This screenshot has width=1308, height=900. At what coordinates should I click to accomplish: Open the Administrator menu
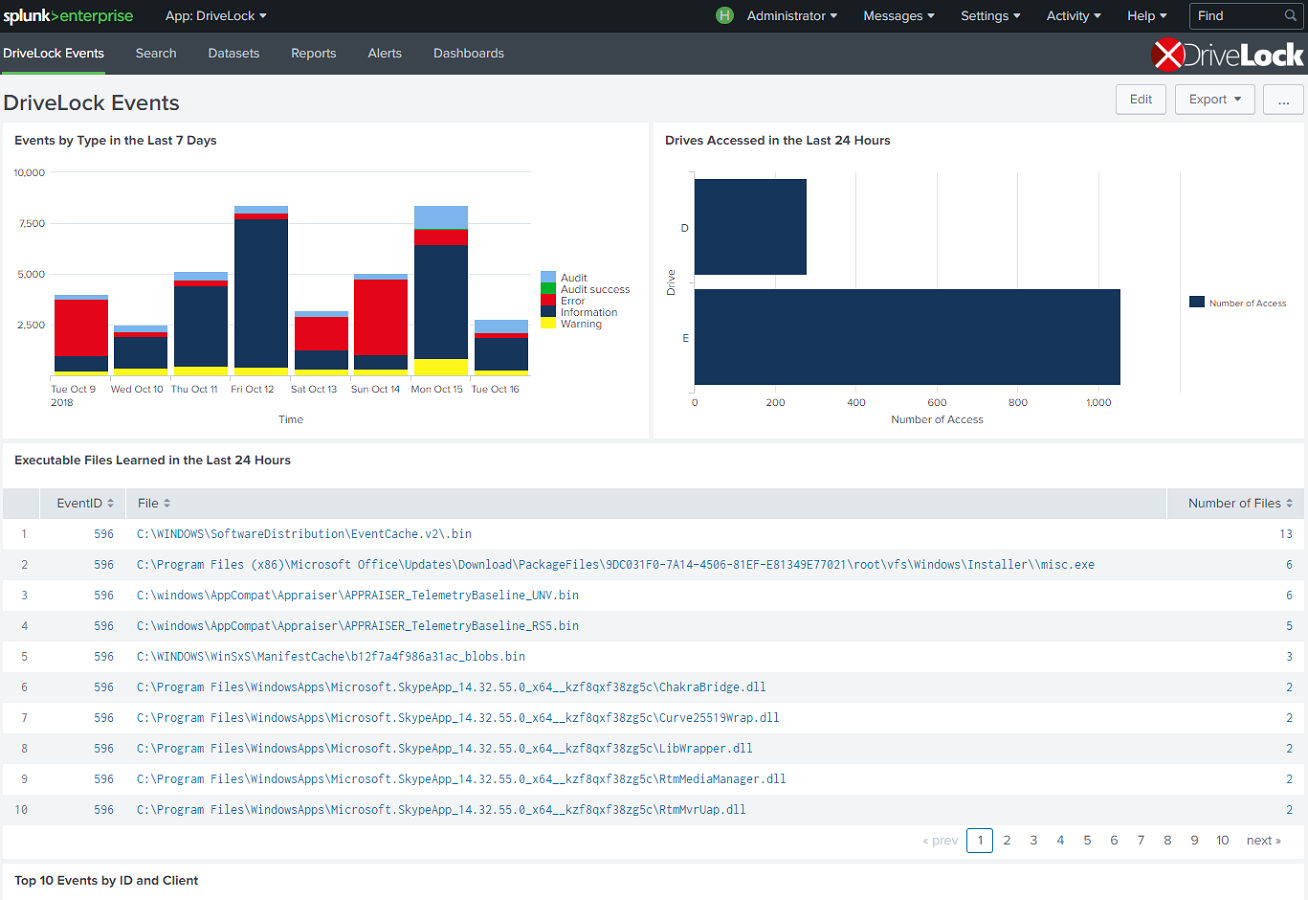tap(792, 16)
